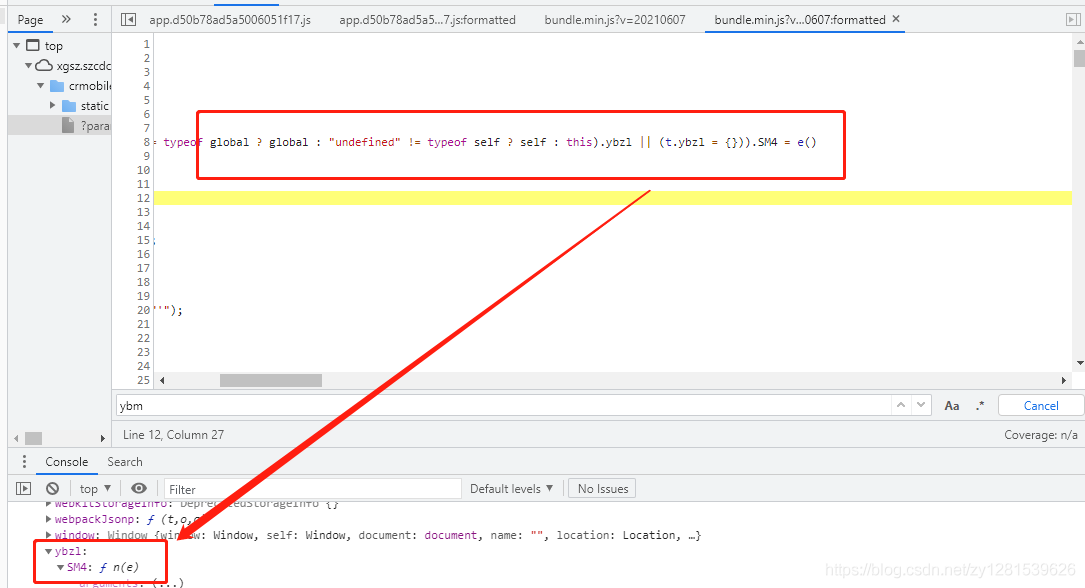Show the console sidebar
Screen dimensions: 1085x588
coord(24,488)
